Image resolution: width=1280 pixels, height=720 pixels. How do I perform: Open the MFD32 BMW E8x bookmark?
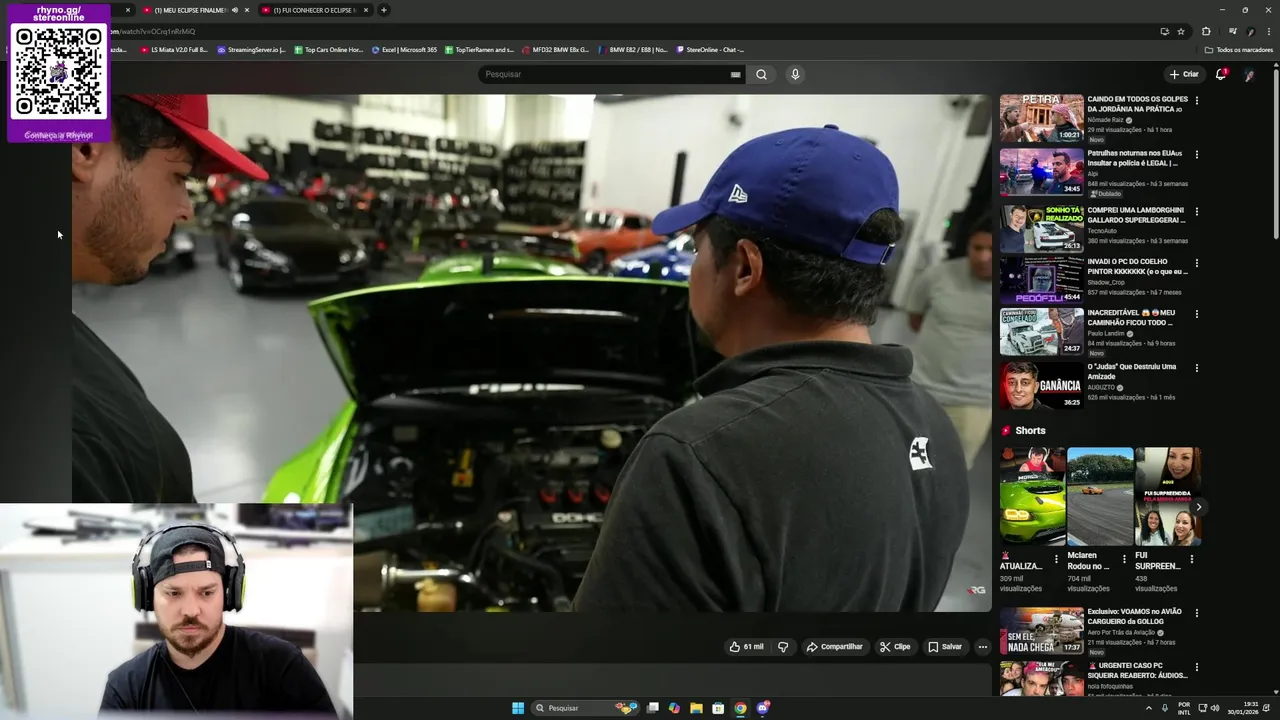tap(556, 50)
